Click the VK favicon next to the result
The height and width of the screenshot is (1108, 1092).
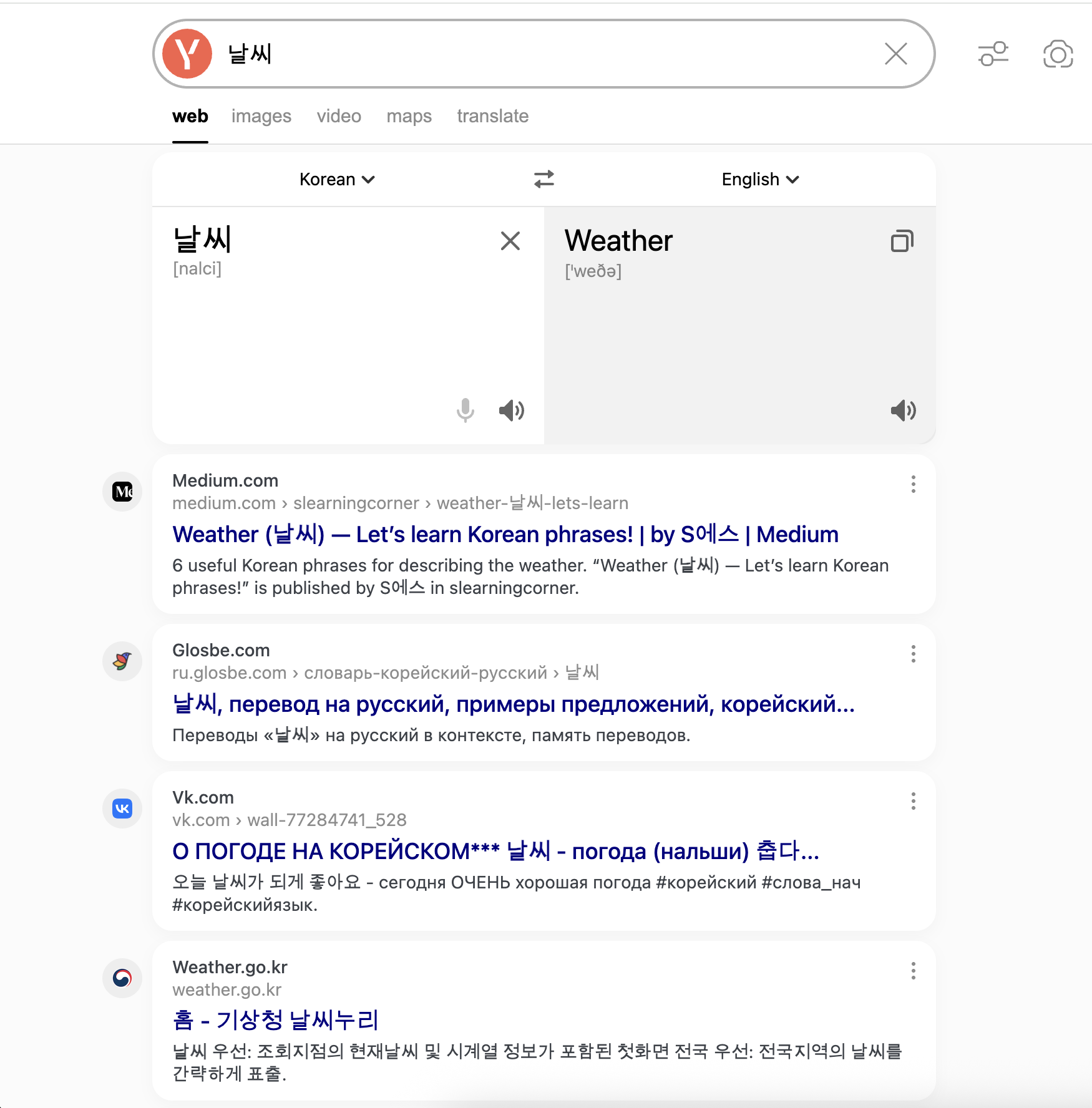point(122,809)
